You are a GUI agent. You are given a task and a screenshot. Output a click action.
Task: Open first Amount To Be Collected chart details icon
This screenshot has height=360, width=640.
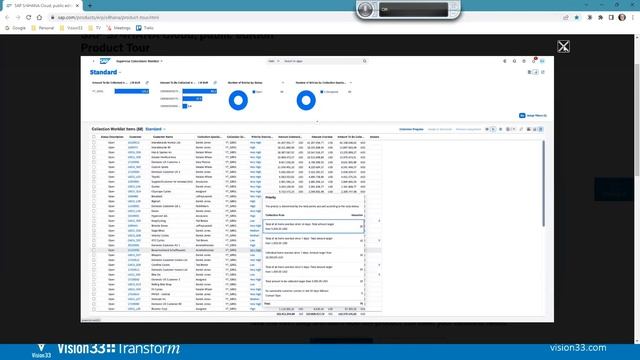click(x=147, y=82)
